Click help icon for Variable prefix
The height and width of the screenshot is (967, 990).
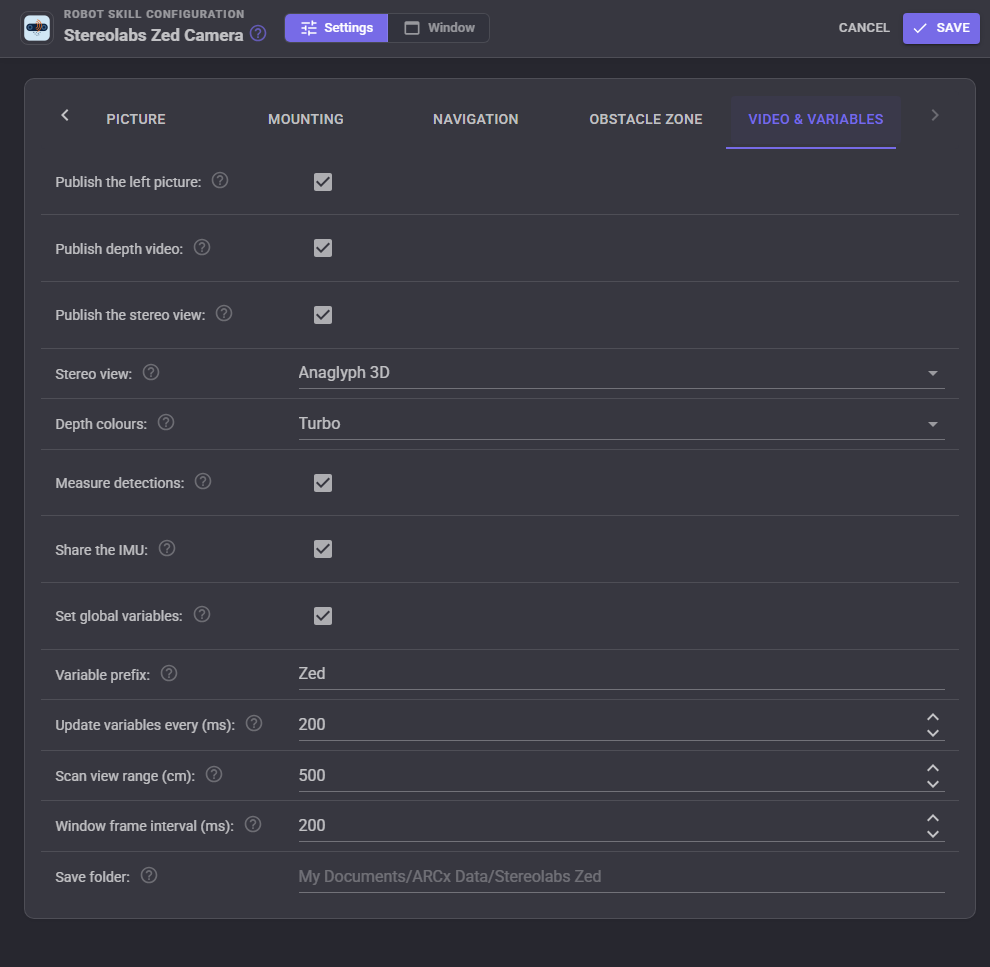(169, 673)
